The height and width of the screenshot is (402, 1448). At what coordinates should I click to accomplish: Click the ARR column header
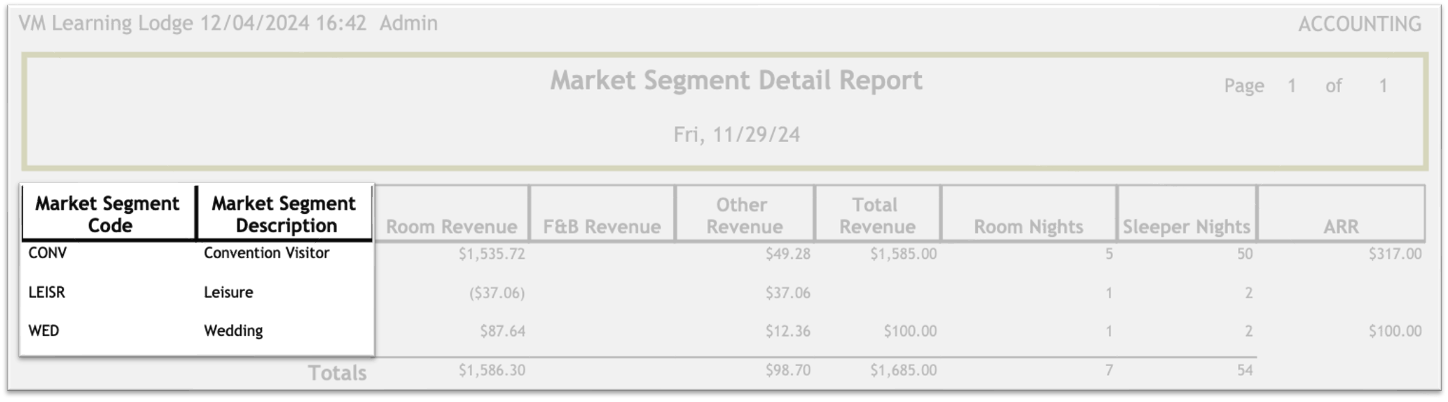click(1339, 227)
